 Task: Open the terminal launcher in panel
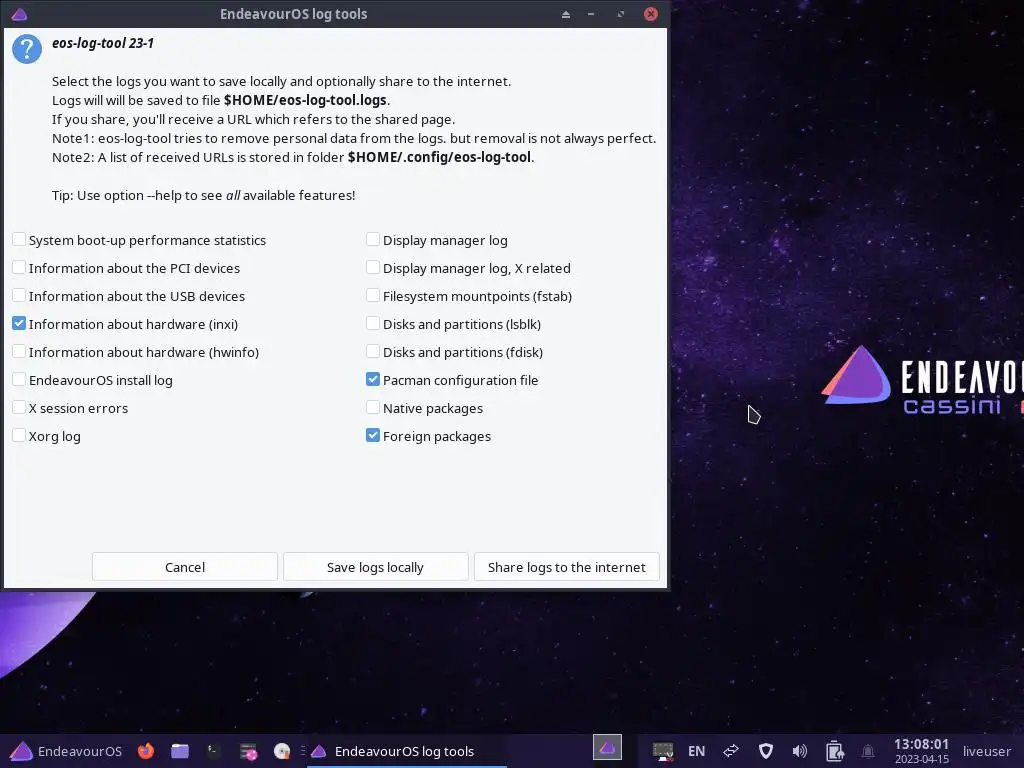tap(213, 751)
